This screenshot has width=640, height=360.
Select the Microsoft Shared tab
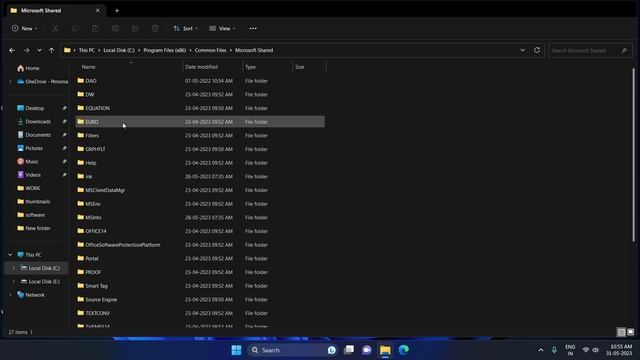(56, 11)
